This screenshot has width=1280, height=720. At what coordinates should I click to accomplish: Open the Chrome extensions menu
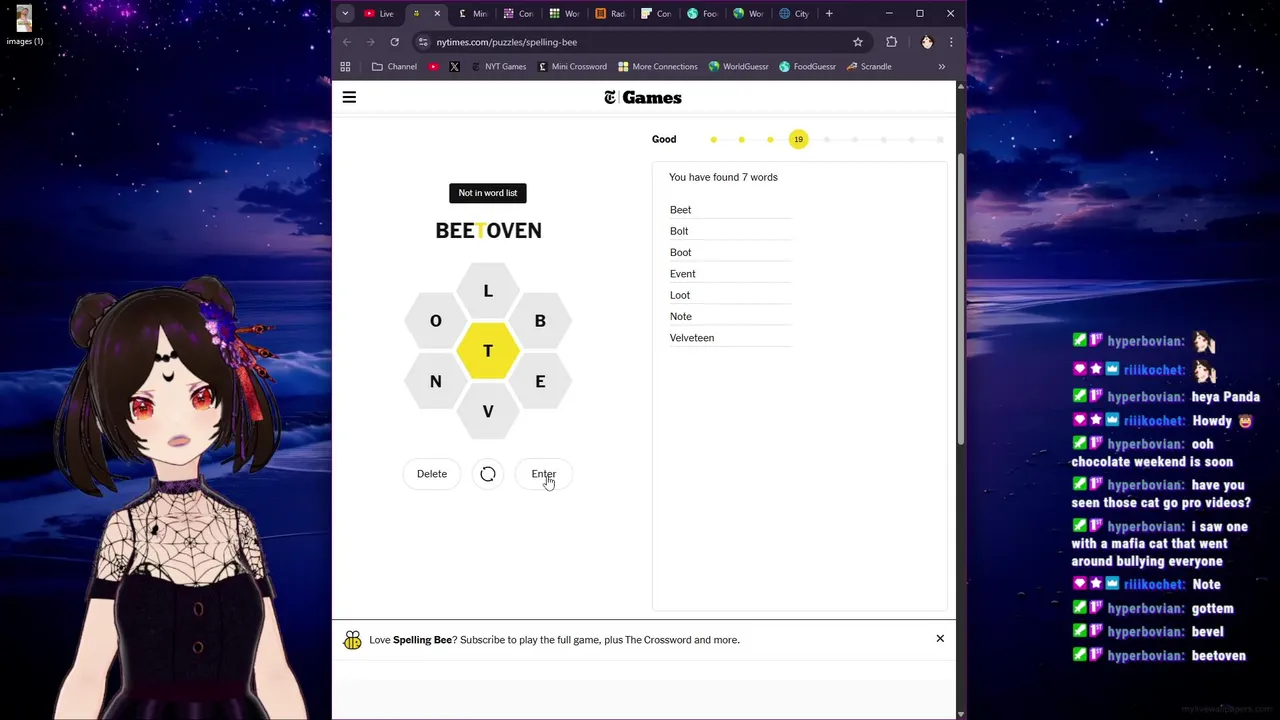coord(892,42)
